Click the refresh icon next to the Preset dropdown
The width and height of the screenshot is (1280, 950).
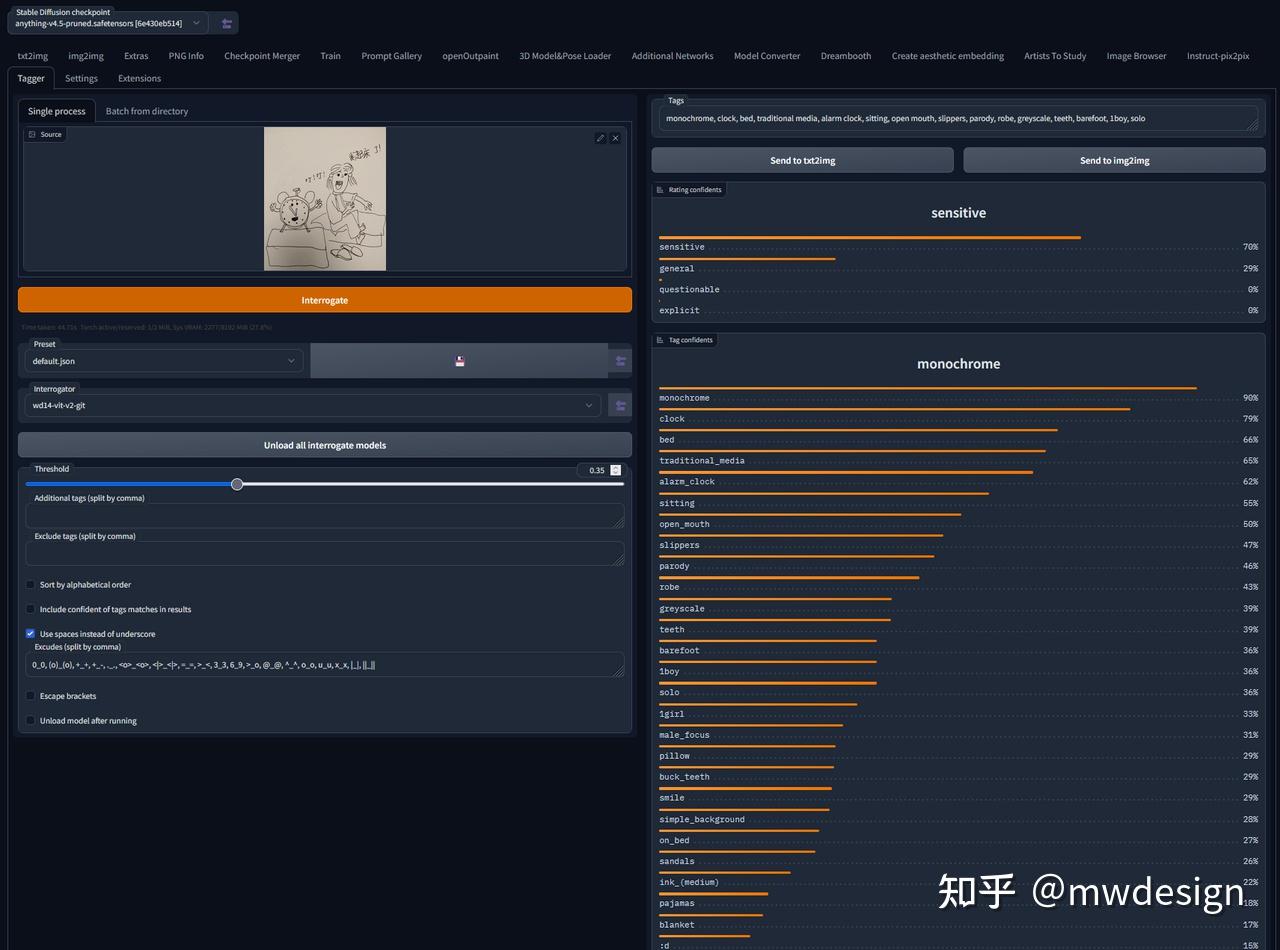click(621, 361)
